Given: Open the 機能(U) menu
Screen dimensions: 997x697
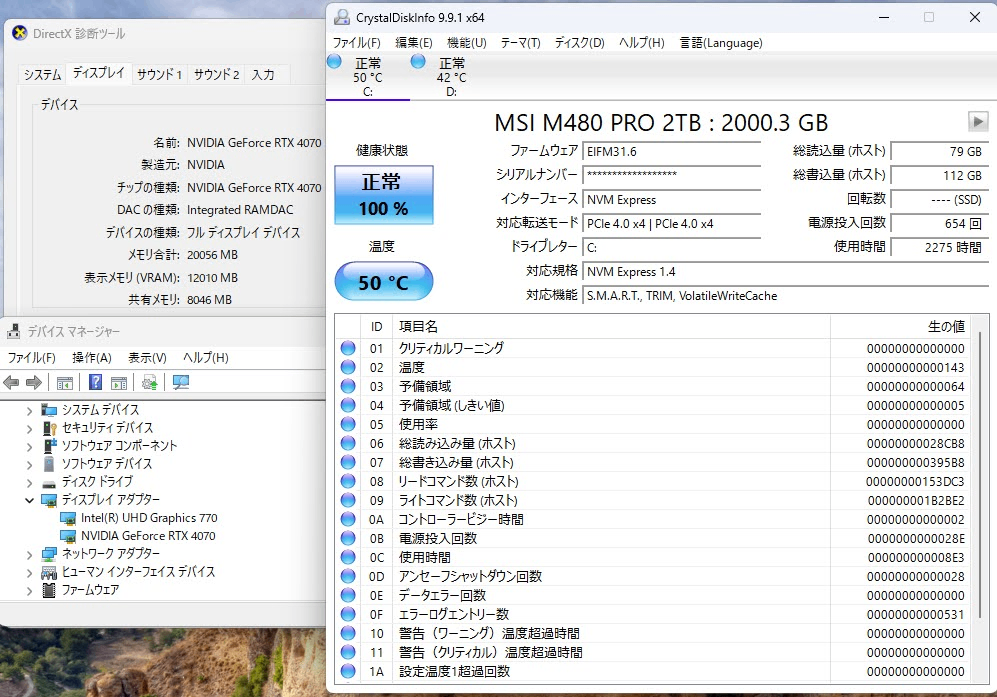Looking at the screenshot, I should click(x=467, y=43).
